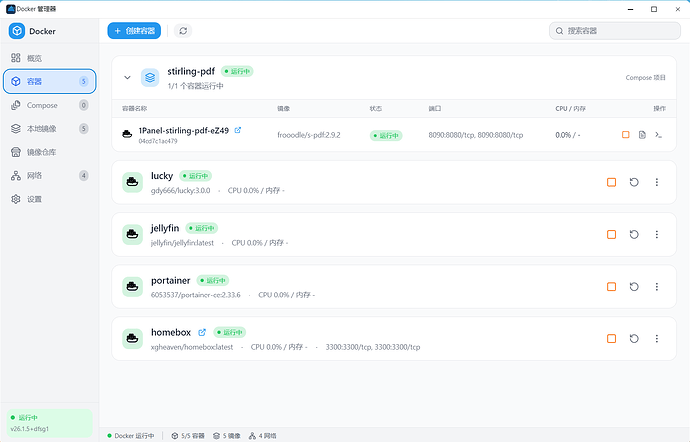This screenshot has width=690, height=442.
Task: Switch to the 网络 networks page
Action: pos(49,176)
